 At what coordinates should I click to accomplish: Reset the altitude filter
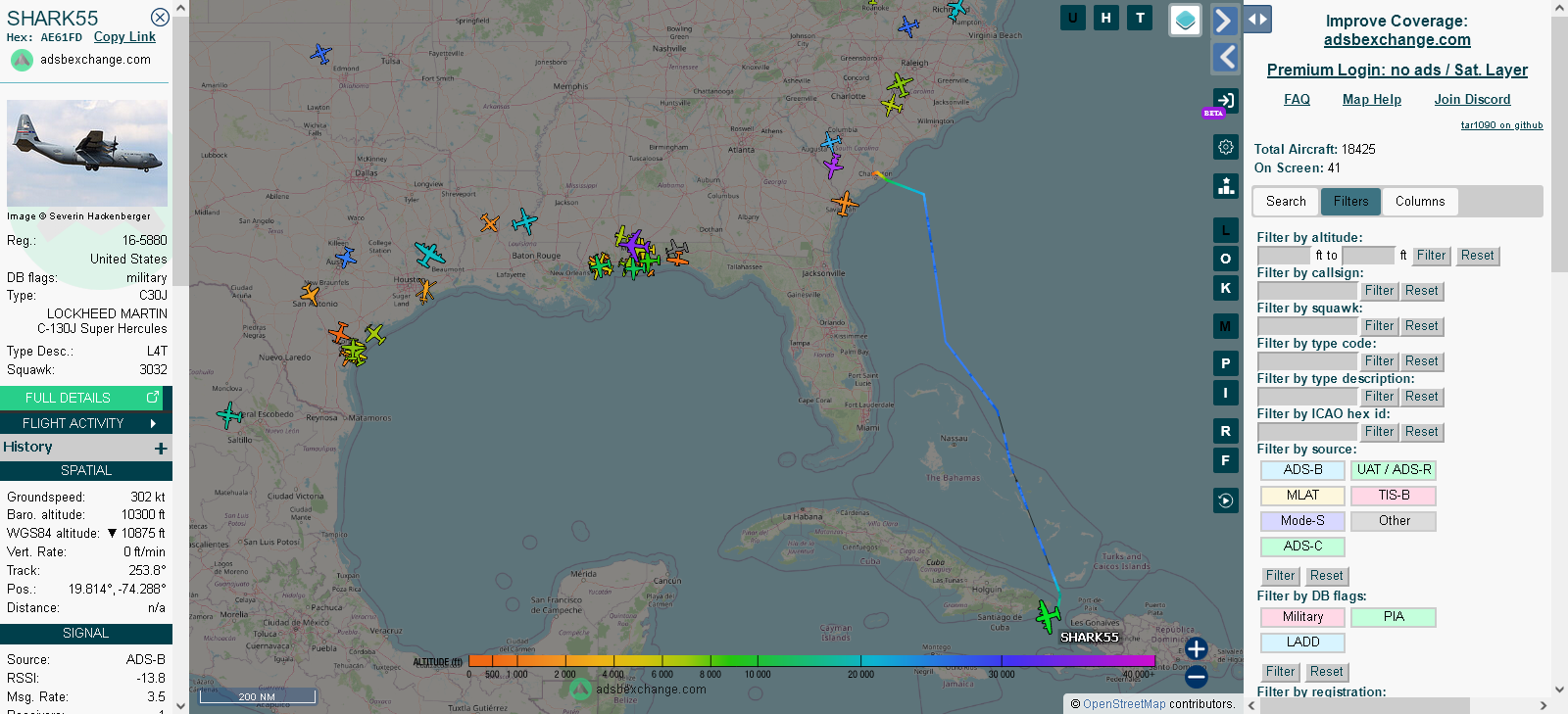pyautogui.click(x=1477, y=256)
